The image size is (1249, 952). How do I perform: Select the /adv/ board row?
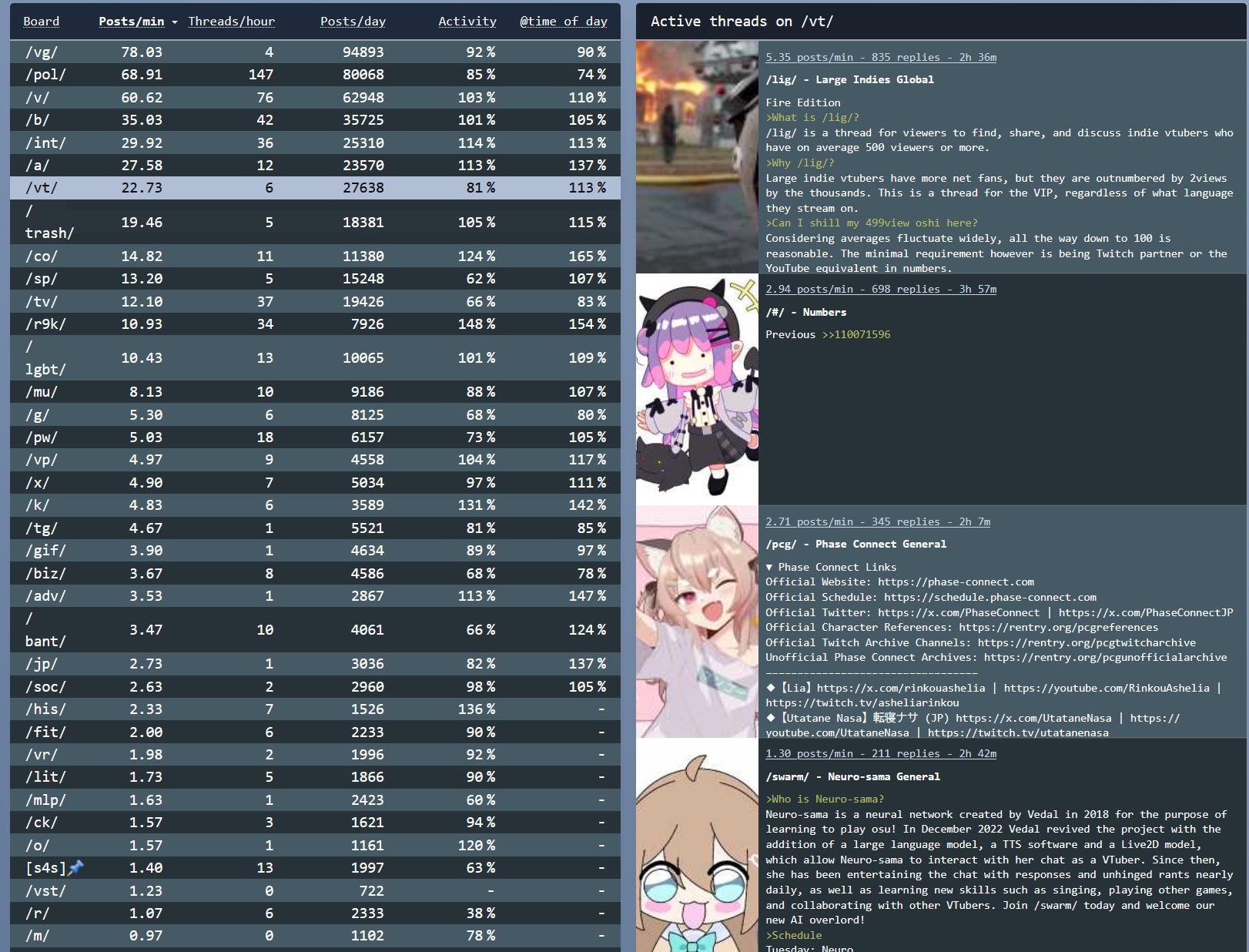[x=315, y=596]
